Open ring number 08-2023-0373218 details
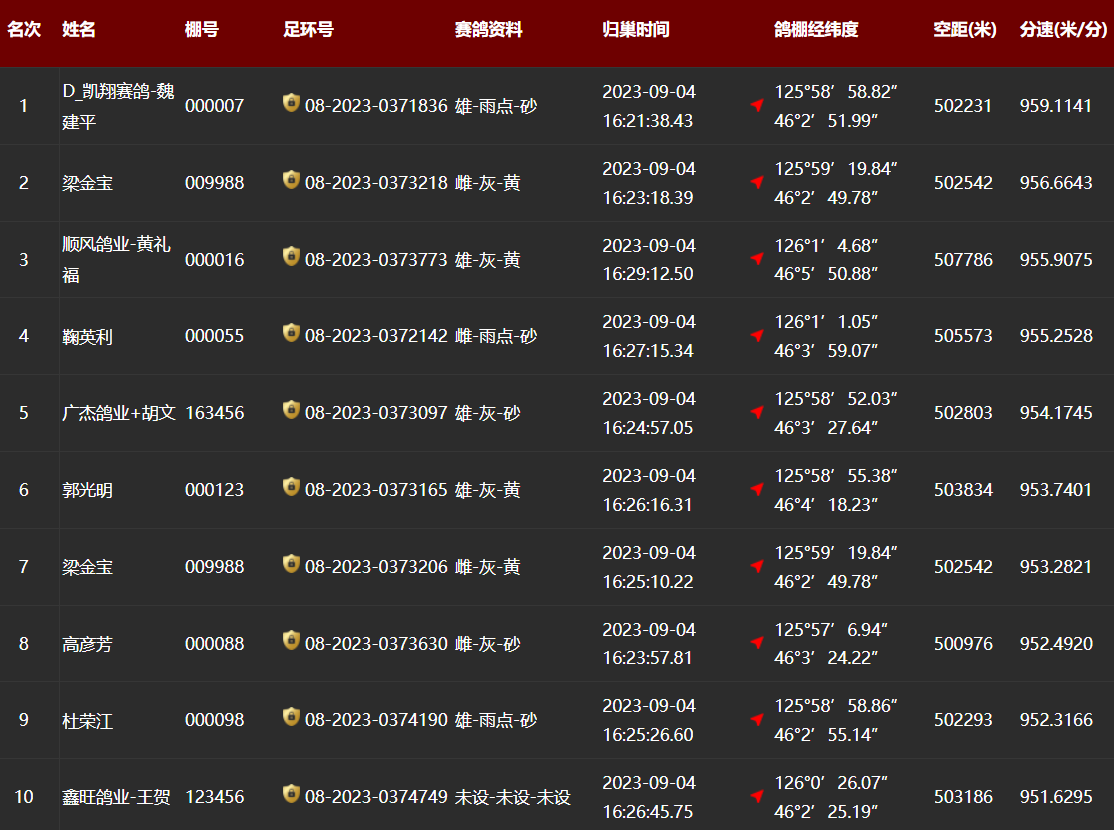 [x=376, y=183]
